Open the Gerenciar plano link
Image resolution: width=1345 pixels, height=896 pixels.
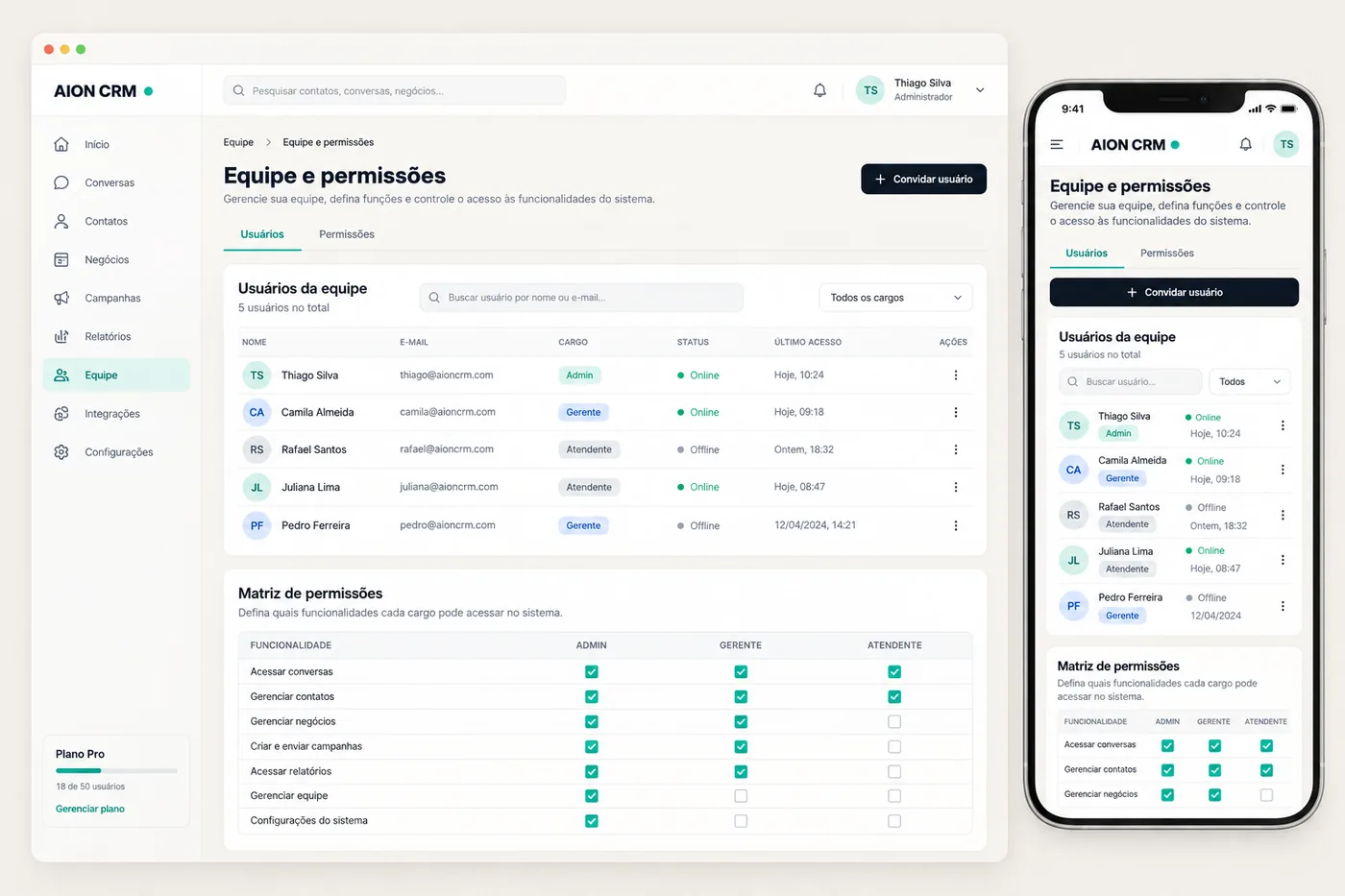coord(90,809)
